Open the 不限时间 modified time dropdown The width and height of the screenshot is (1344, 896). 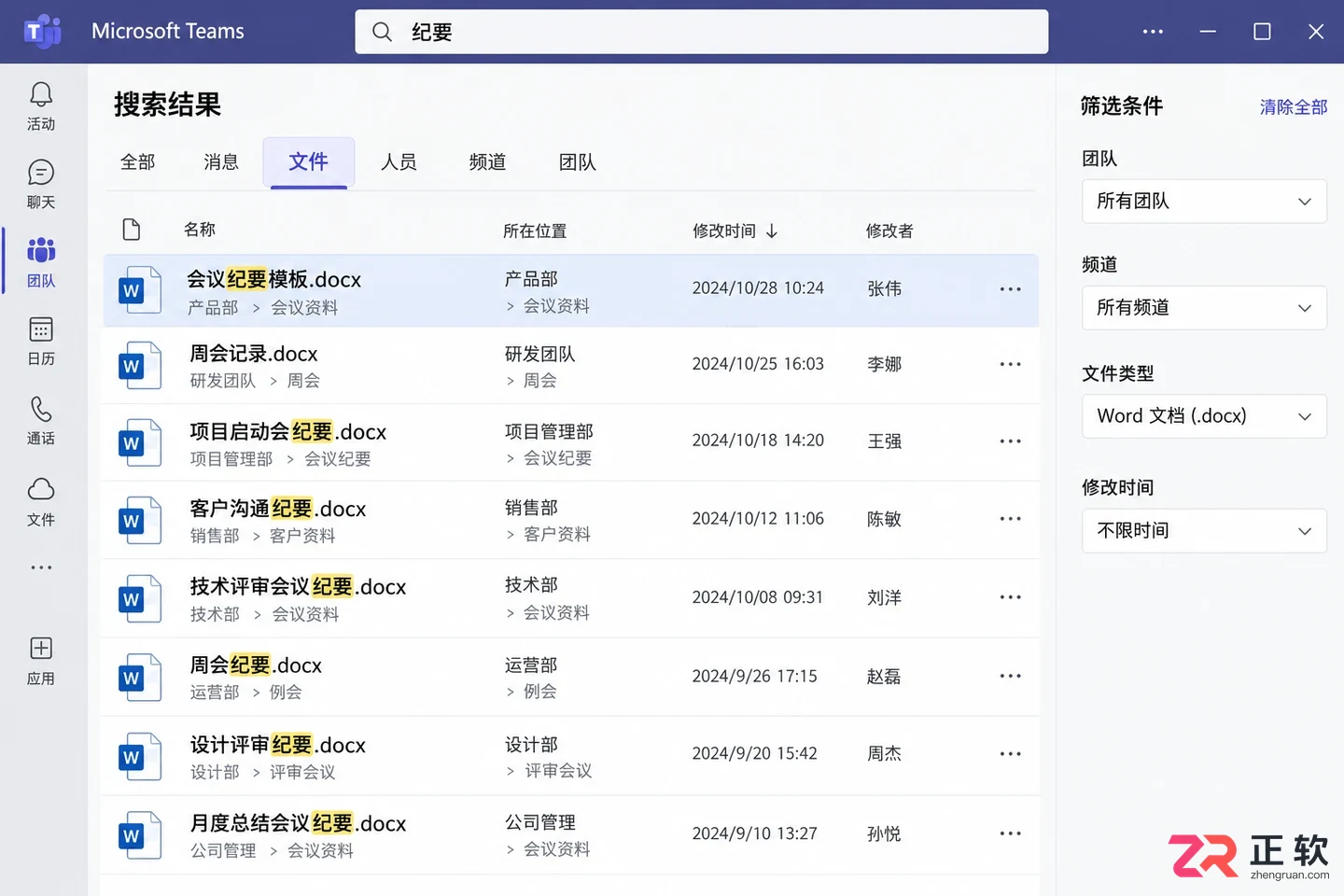click(x=1204, y=531)
